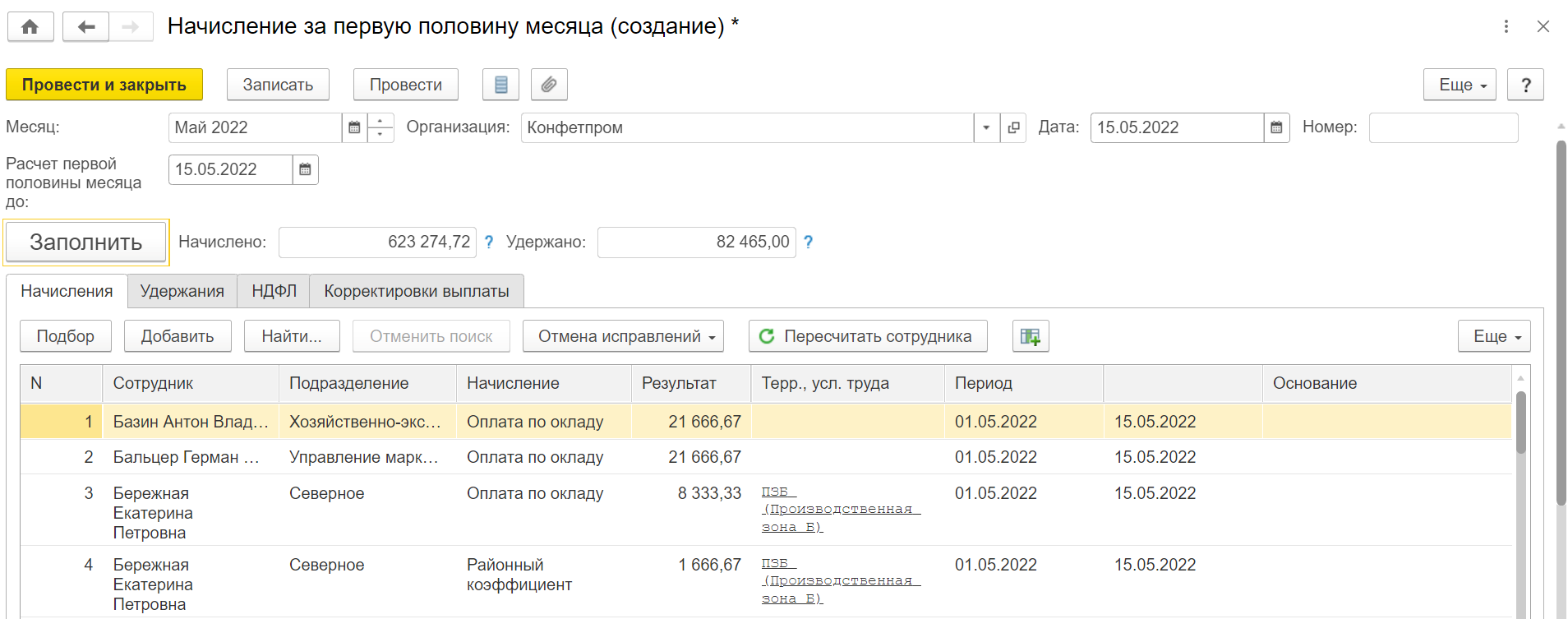Open the question mark help button
The height and width of the screenshot is (619, 1568).
point(1525,85)
